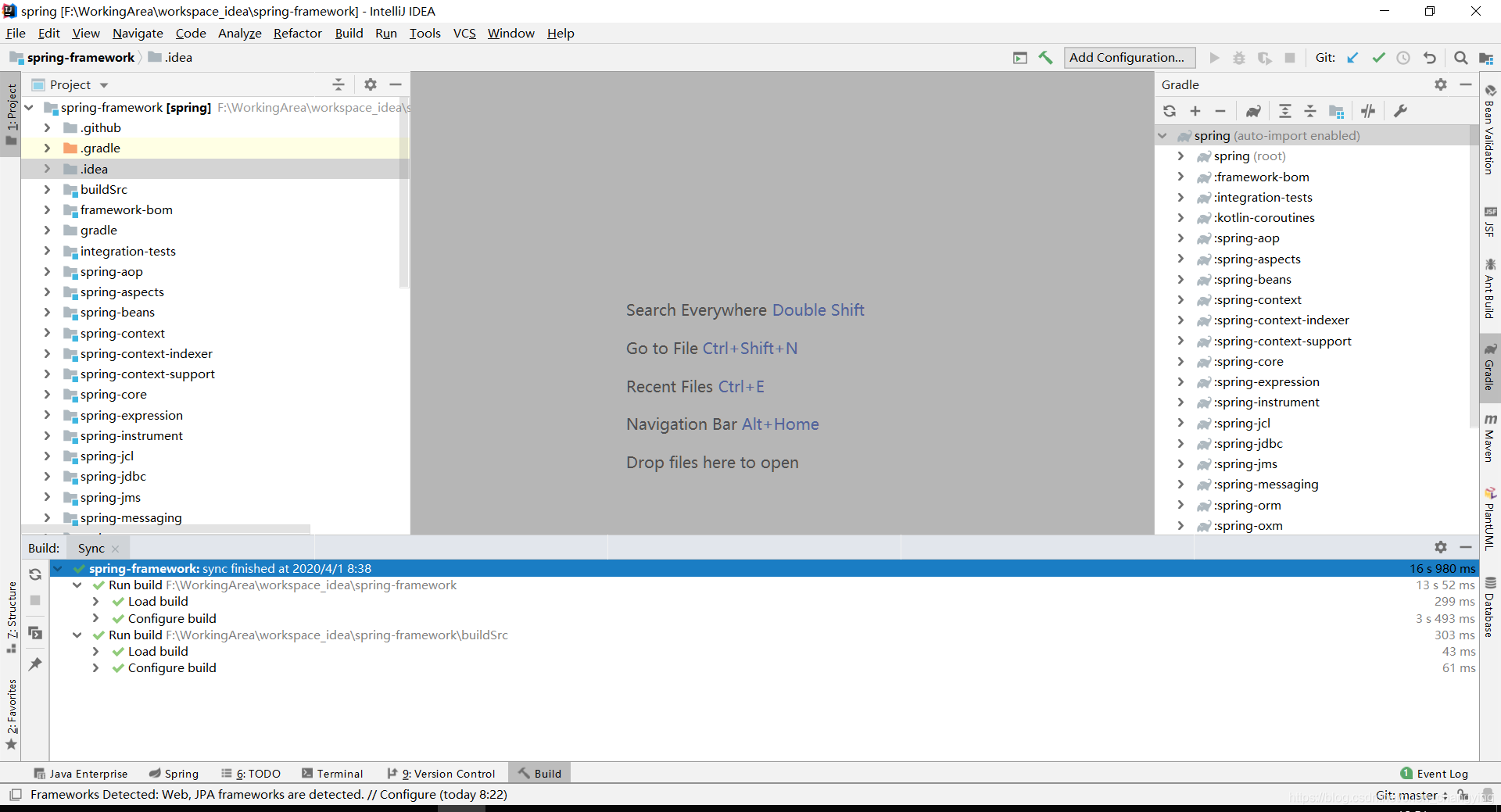Expand all nodes in Gradle panel

click(1285, 111)
